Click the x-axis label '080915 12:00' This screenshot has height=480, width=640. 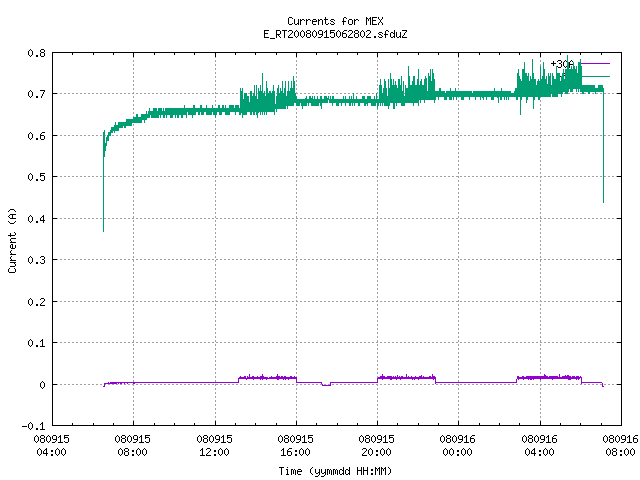coord(214,445)
